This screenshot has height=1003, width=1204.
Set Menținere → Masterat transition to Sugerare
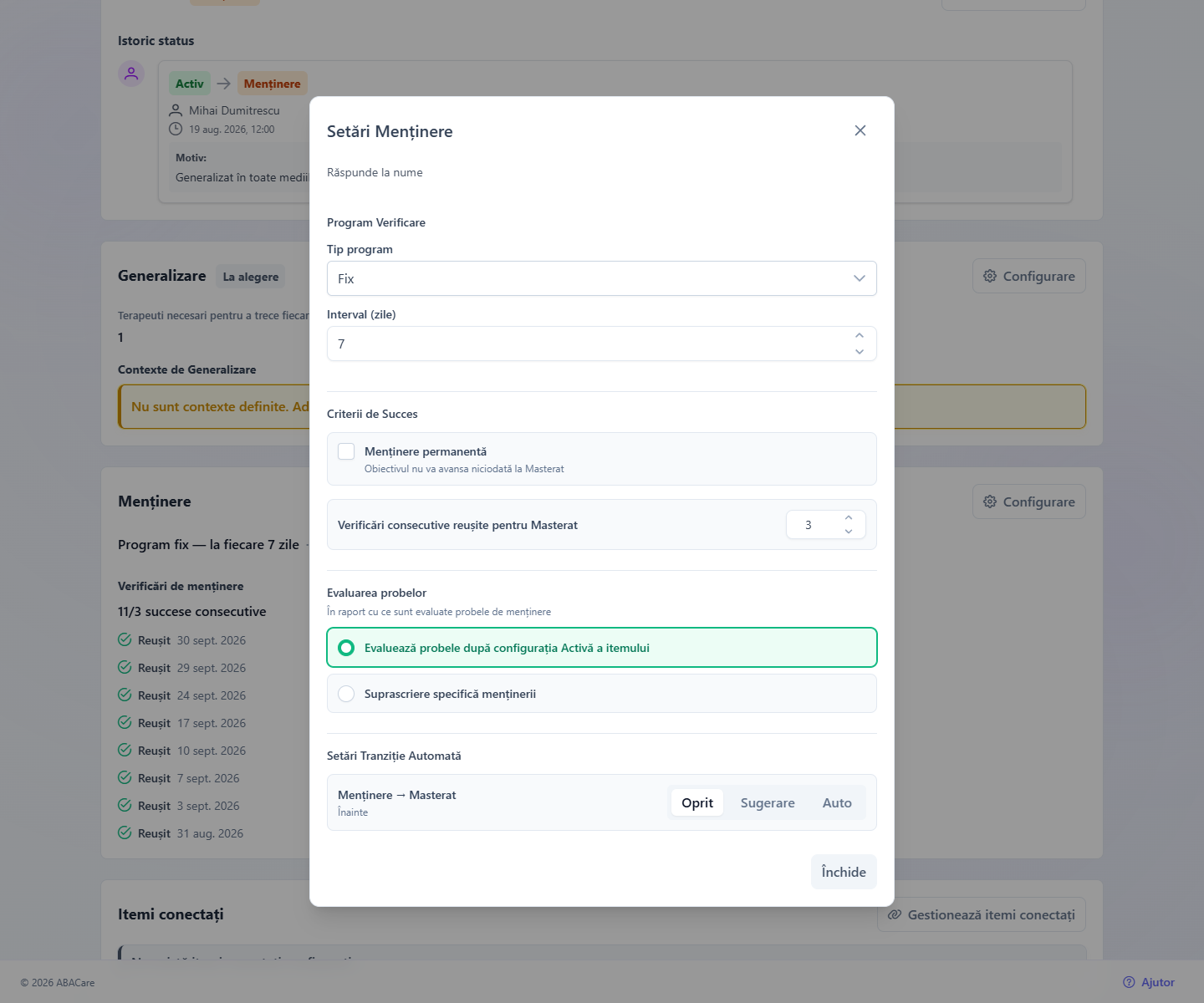pos(768,802)
